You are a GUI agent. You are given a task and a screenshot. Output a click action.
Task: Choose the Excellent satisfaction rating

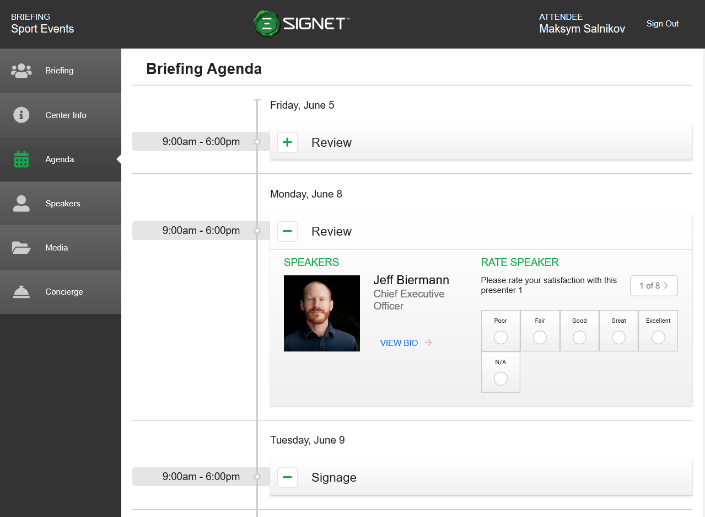click(658, 338)
